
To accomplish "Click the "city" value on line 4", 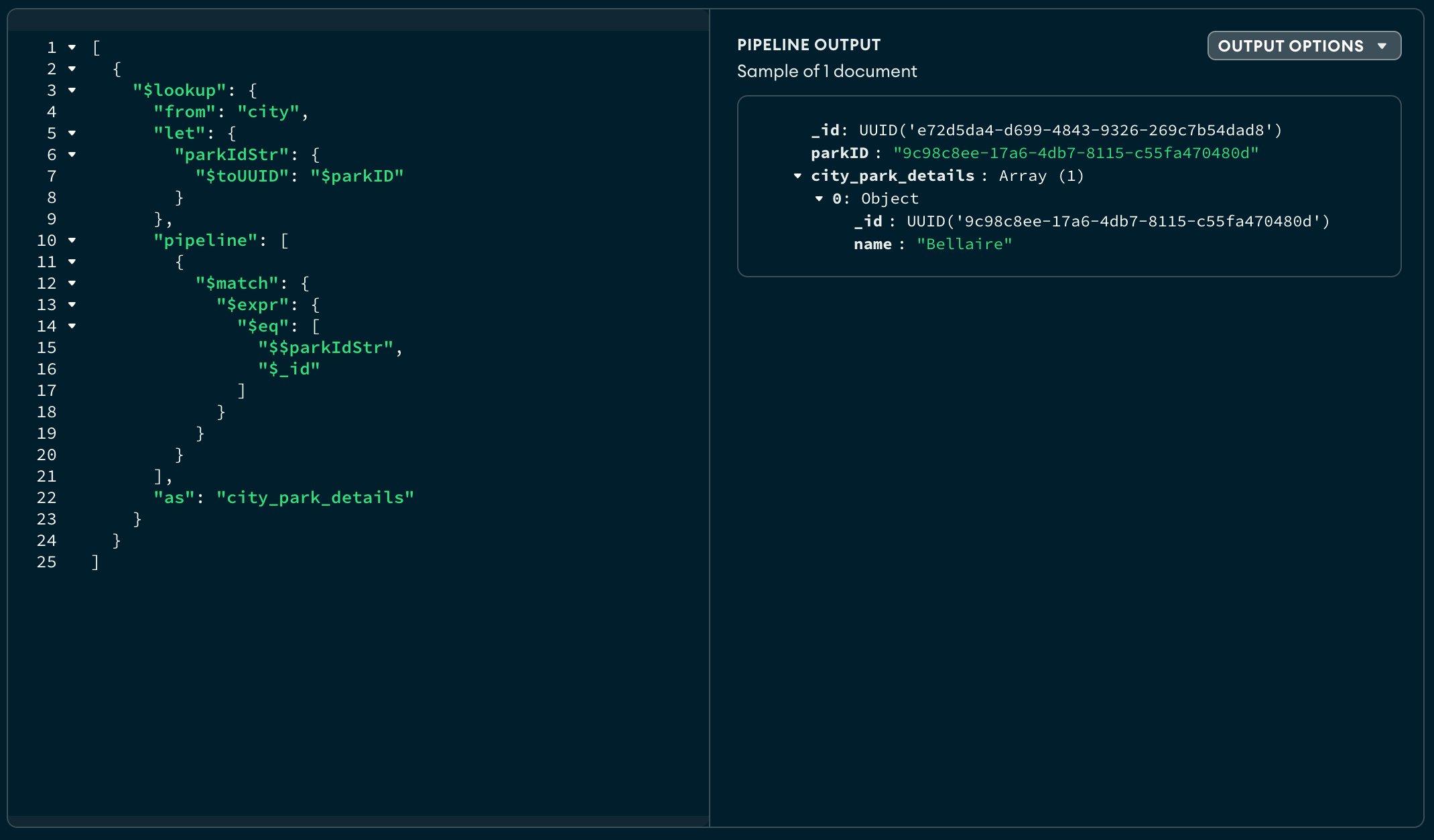I will click(268, 112).
